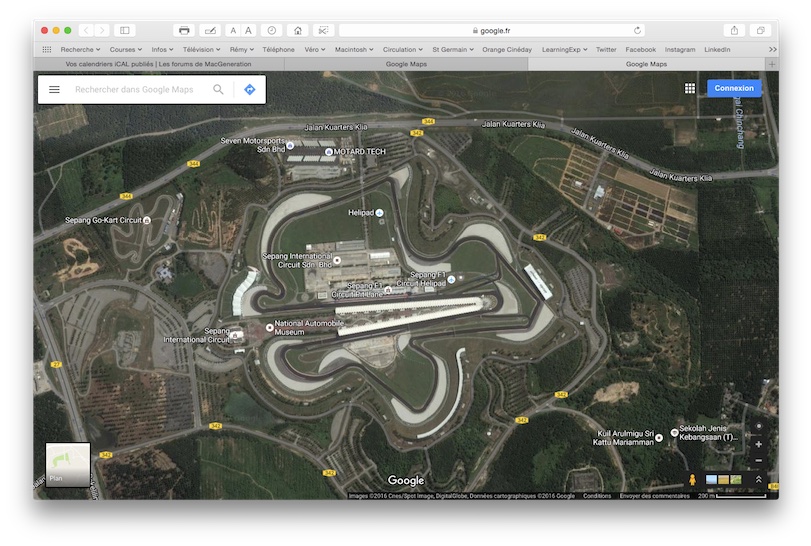Open the Circulation bookmarks folder

[402, 50]
